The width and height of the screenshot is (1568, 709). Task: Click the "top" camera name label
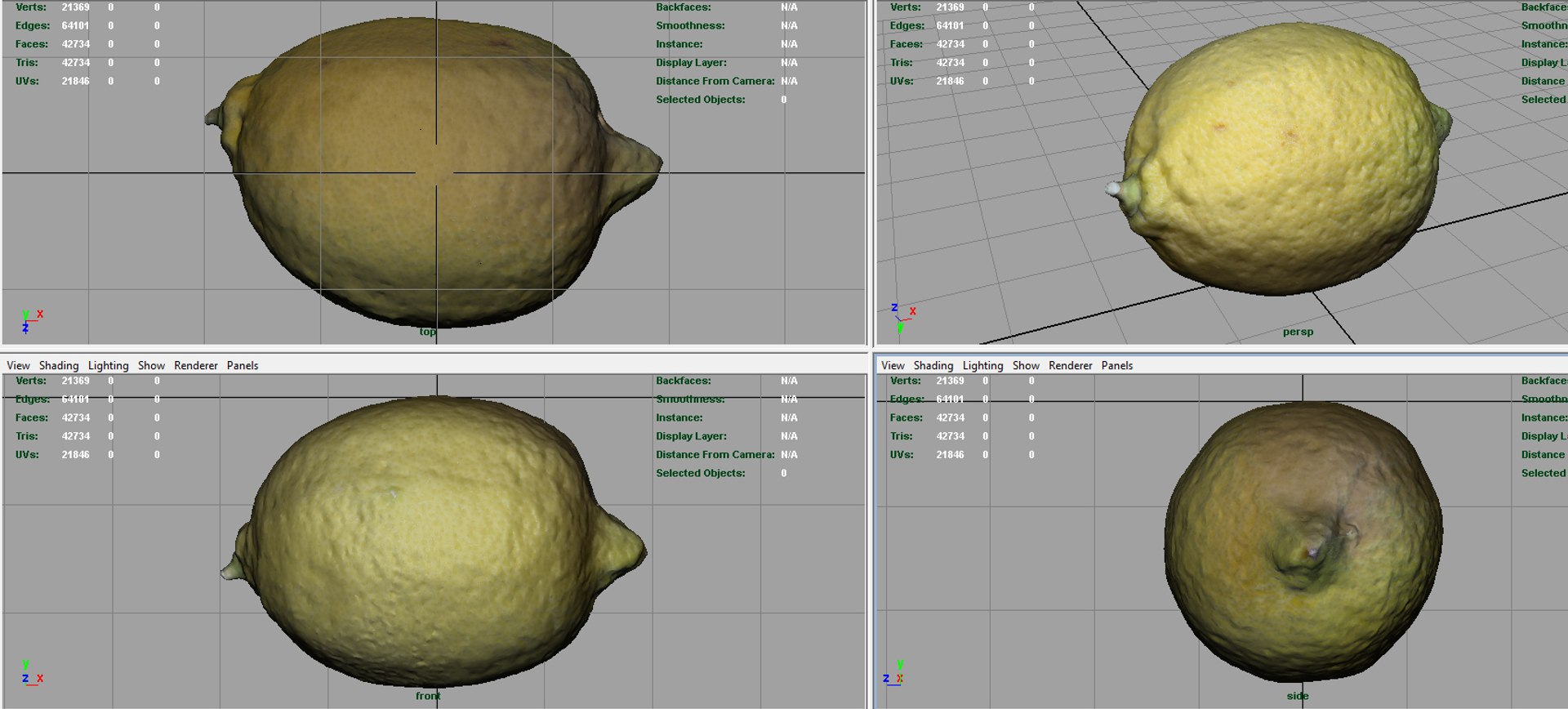(428, 332)
